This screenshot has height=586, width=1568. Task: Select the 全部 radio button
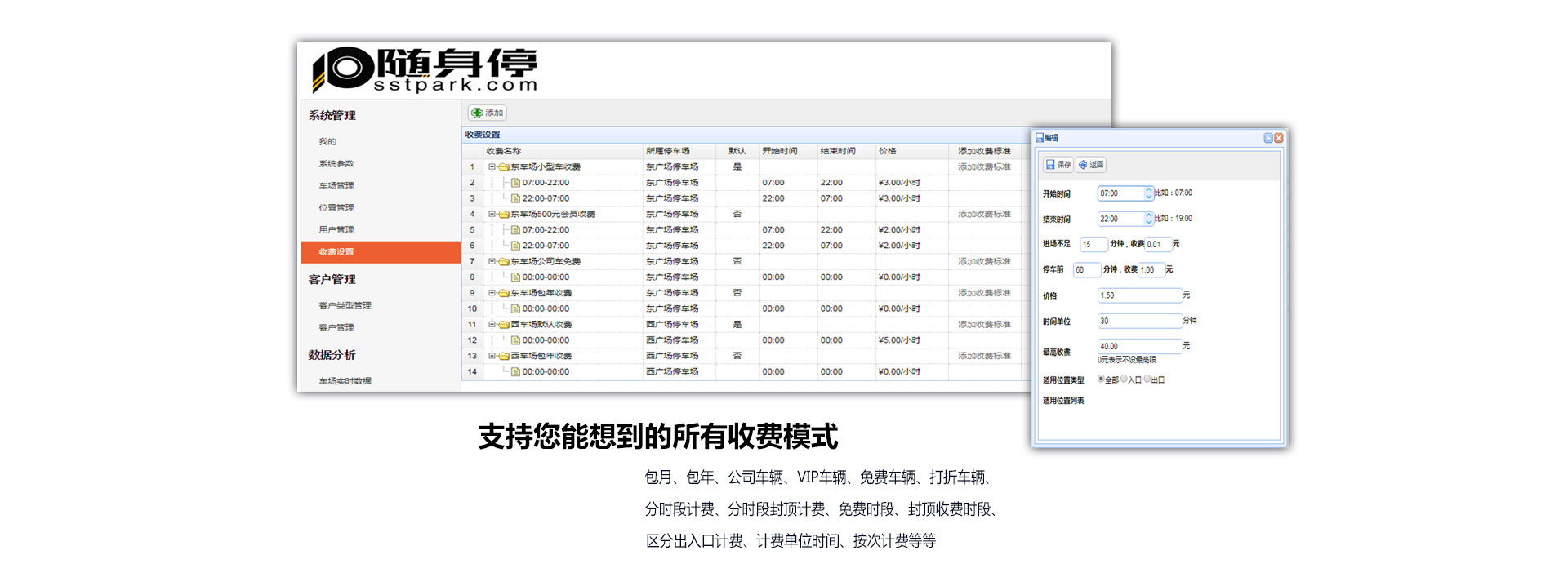[x=1101, y=379]
